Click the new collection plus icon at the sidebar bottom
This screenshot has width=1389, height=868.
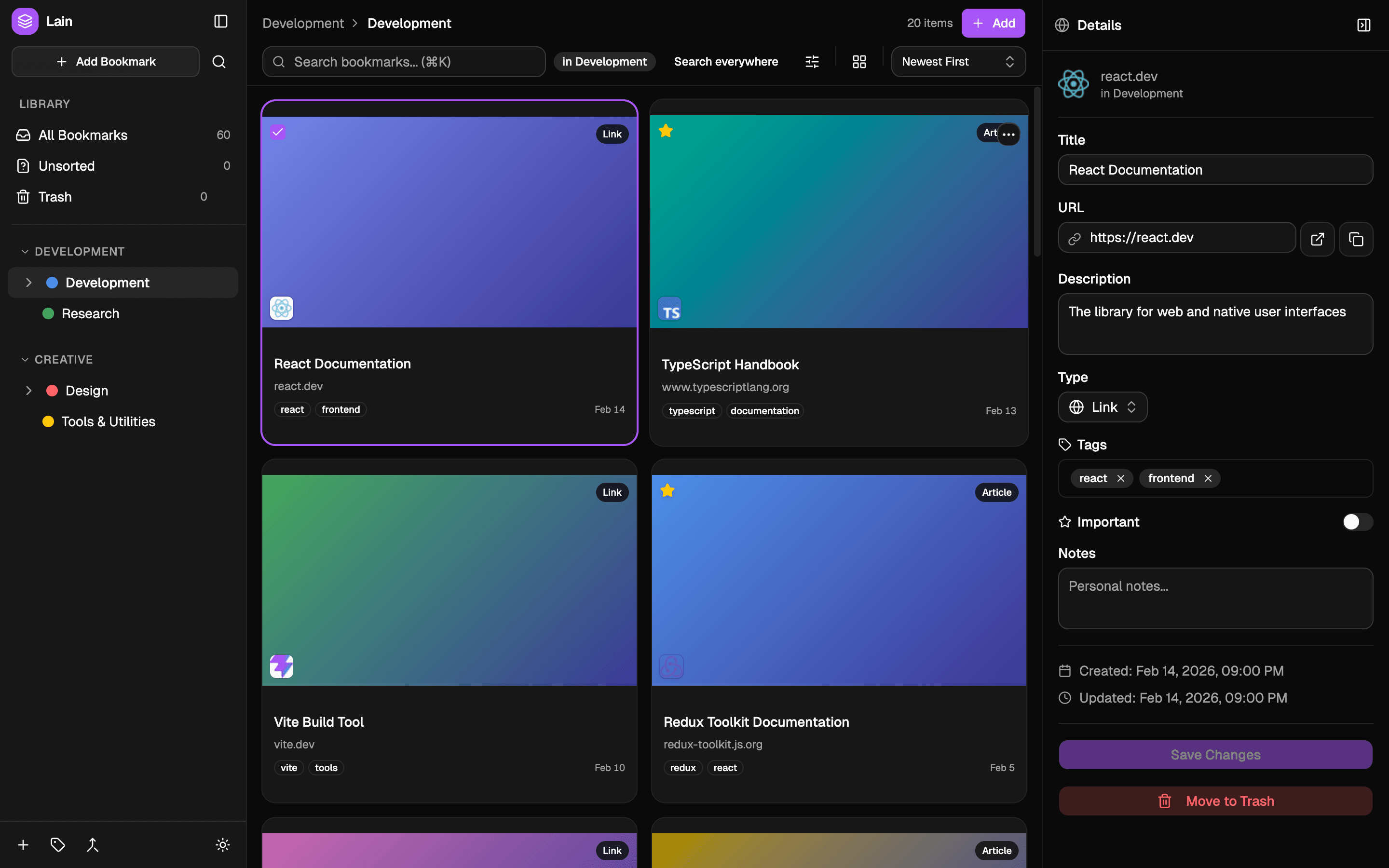click(x=23, y=844)
